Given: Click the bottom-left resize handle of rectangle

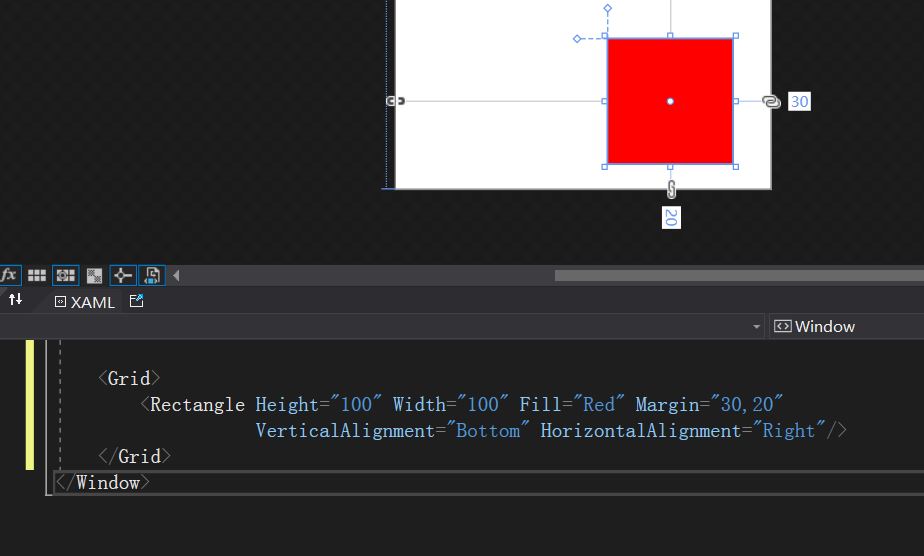Looking at the screenshot, I should tap(605, 167).
